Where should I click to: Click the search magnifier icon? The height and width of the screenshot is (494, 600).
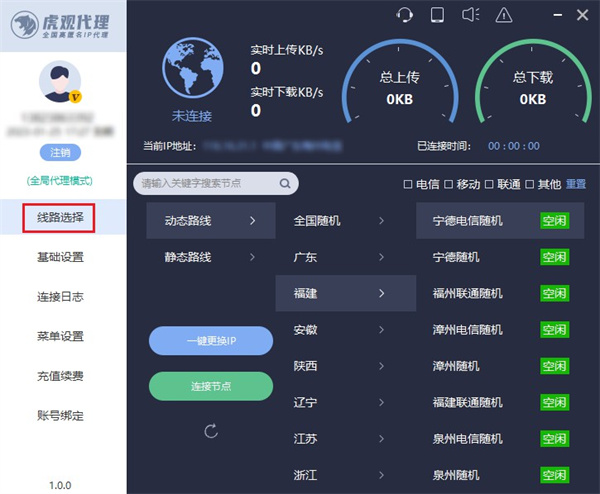[x=285, y=184]
